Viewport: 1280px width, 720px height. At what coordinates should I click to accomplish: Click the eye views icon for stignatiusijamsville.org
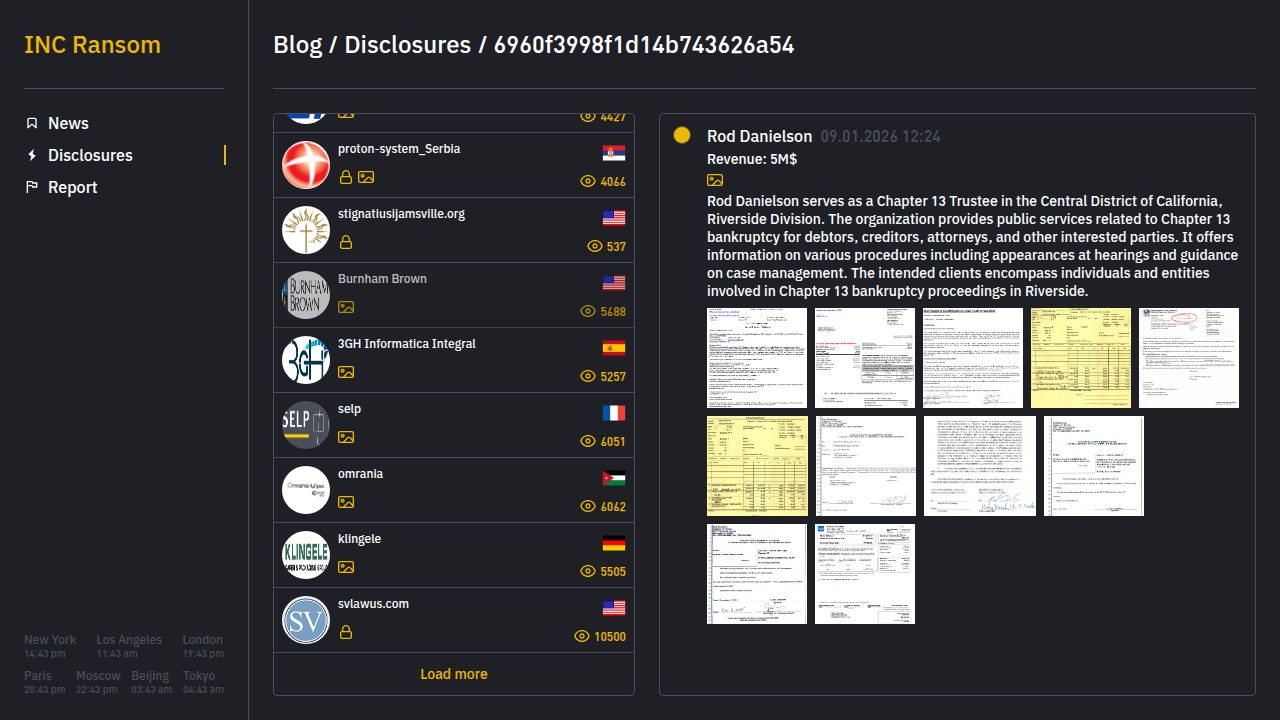point(594,247)
